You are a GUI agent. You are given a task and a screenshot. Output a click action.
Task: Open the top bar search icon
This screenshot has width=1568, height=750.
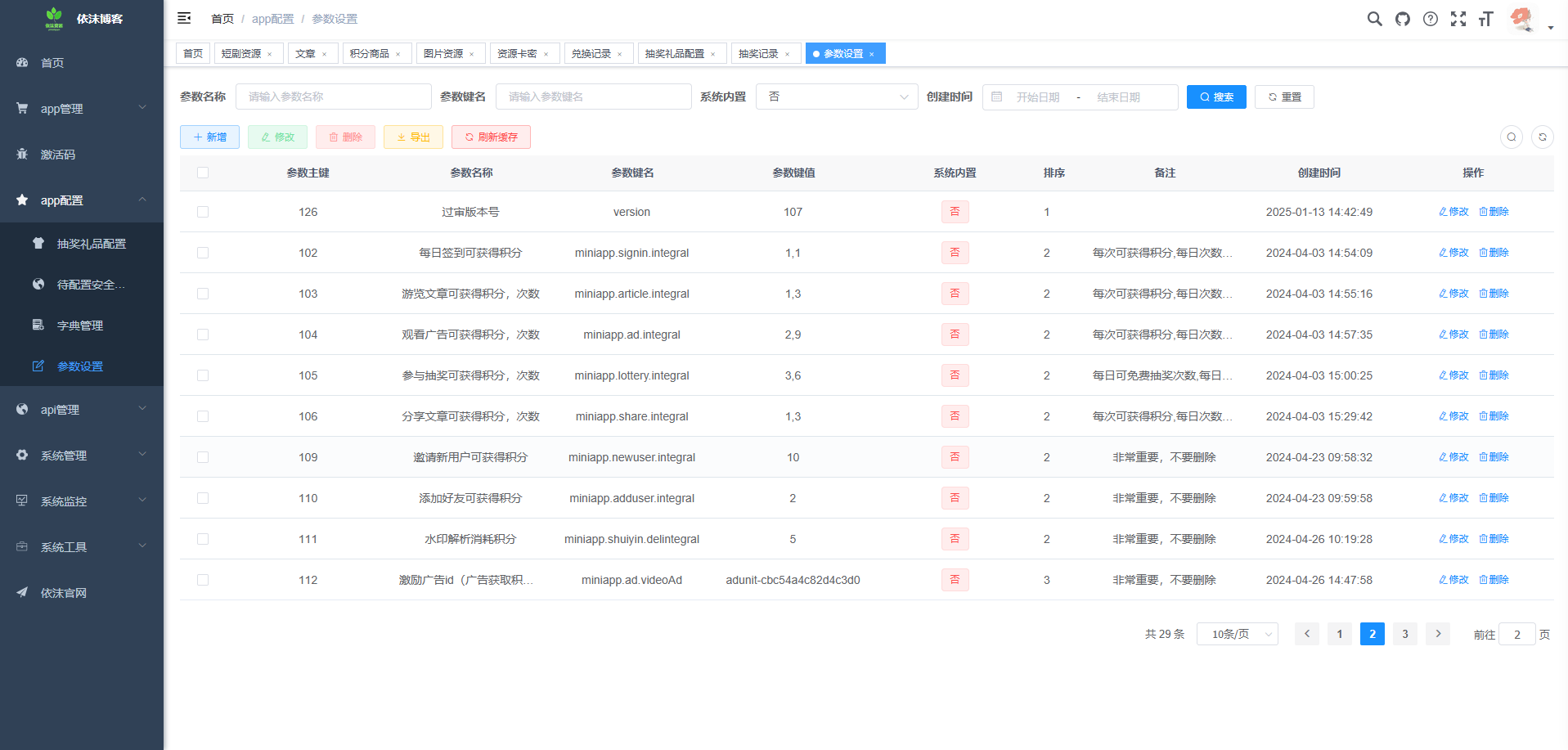click(x=1374, y=19)
